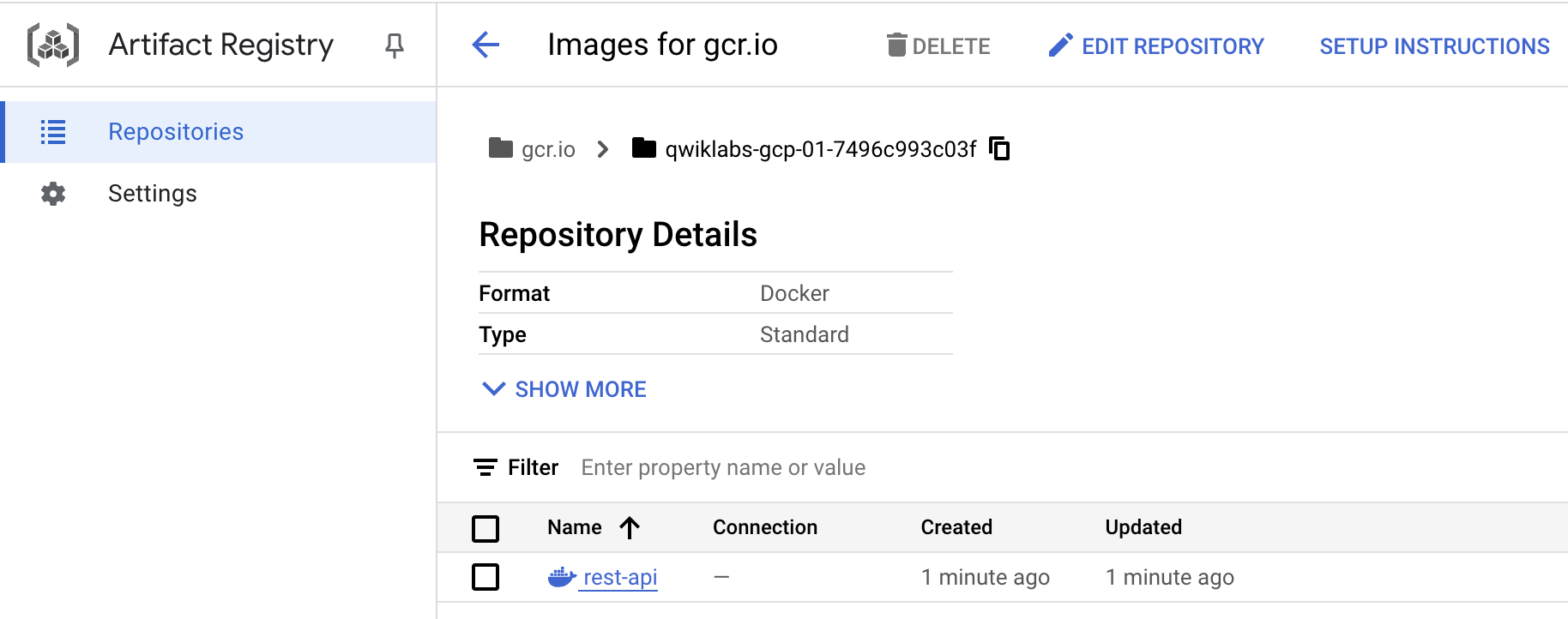Check the select-all header checkbox
Screen dimensions: 1568x619
click(485, 528)
